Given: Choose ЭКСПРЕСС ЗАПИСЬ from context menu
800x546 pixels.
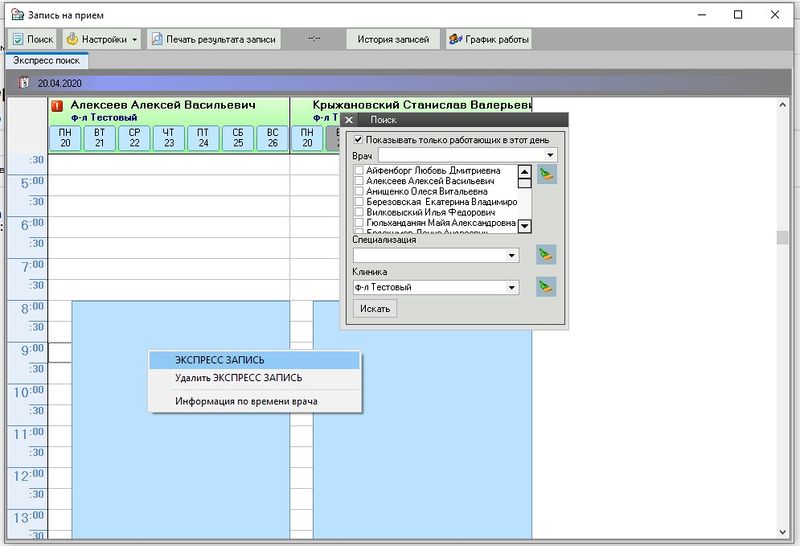Looking at the screenshot, I should pyautogui.click(x=220, y=360).
